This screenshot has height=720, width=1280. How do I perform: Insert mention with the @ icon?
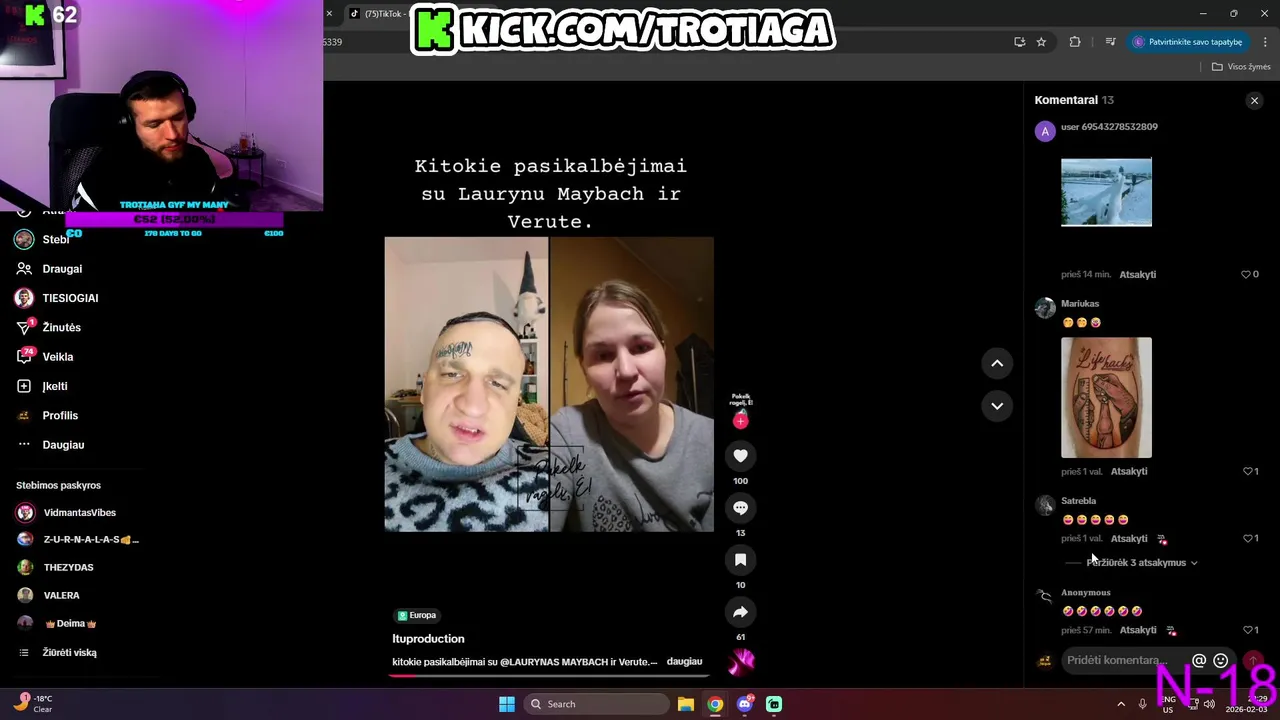pos(1199,661)
